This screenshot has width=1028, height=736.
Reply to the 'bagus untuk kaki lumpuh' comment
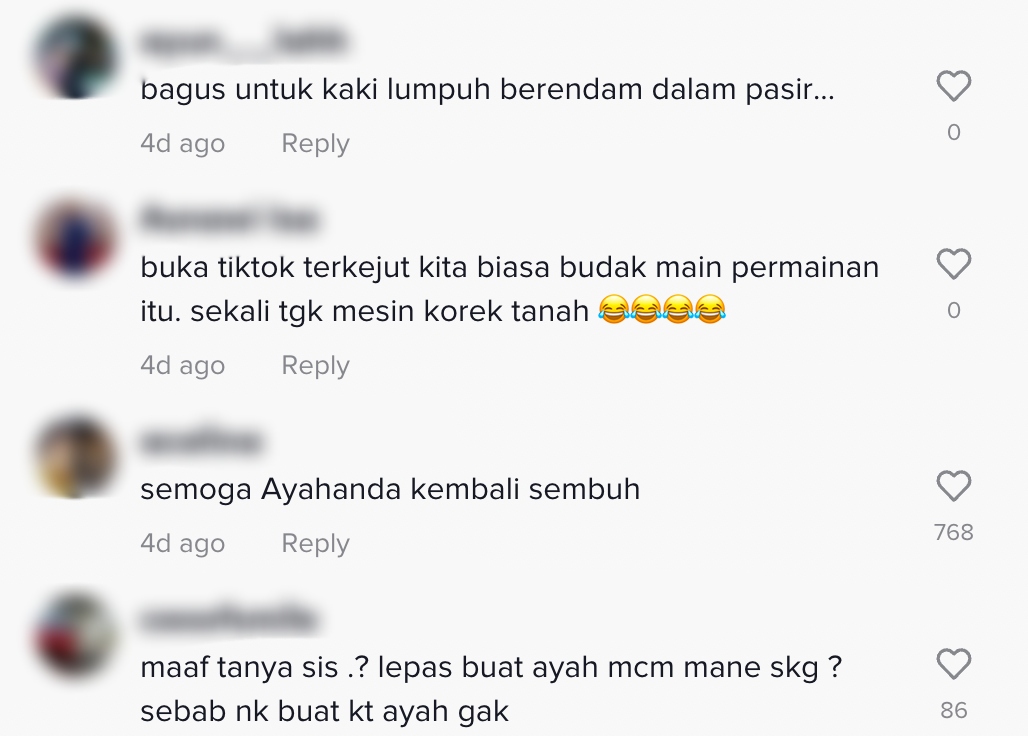tap(315, 144)
